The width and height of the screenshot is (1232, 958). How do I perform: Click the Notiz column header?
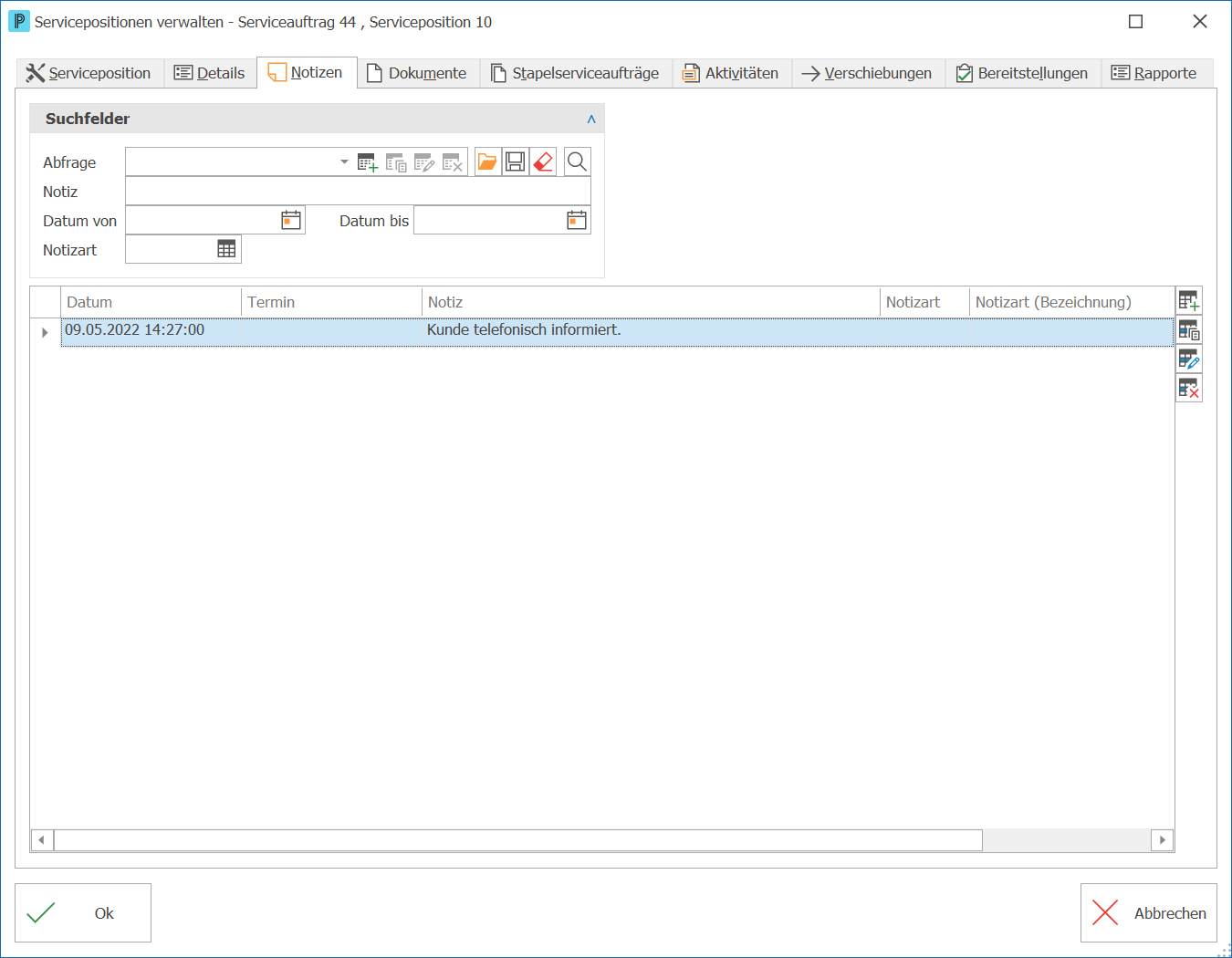[x=651, y=302]
